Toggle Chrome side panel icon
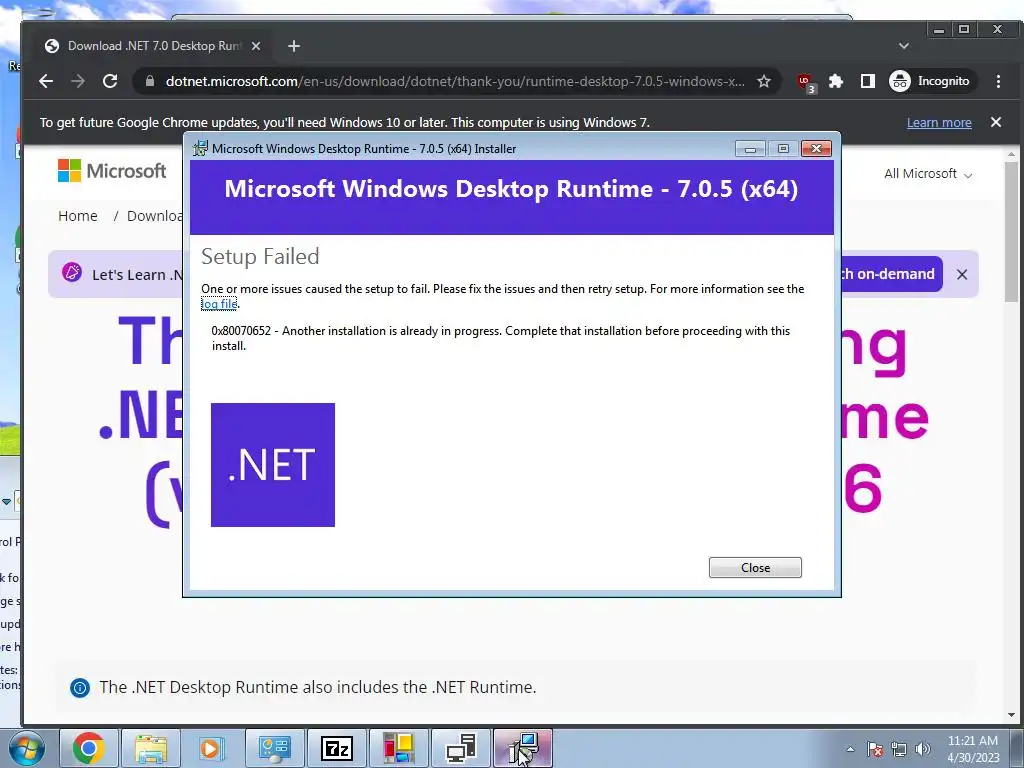Image resolution: width=1024 pixels, height=768 pixels. pos(867,81)
